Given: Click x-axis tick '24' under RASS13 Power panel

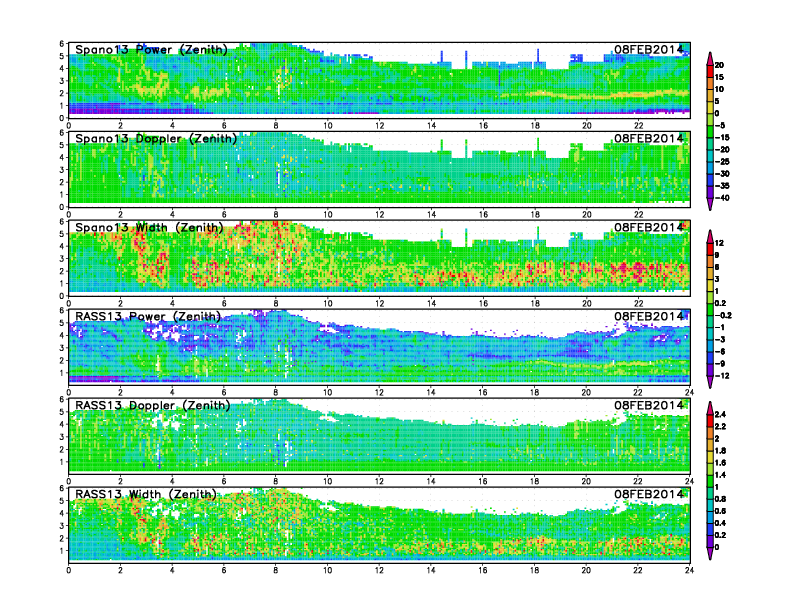Looking at the screenshot, I should (689, 392).
